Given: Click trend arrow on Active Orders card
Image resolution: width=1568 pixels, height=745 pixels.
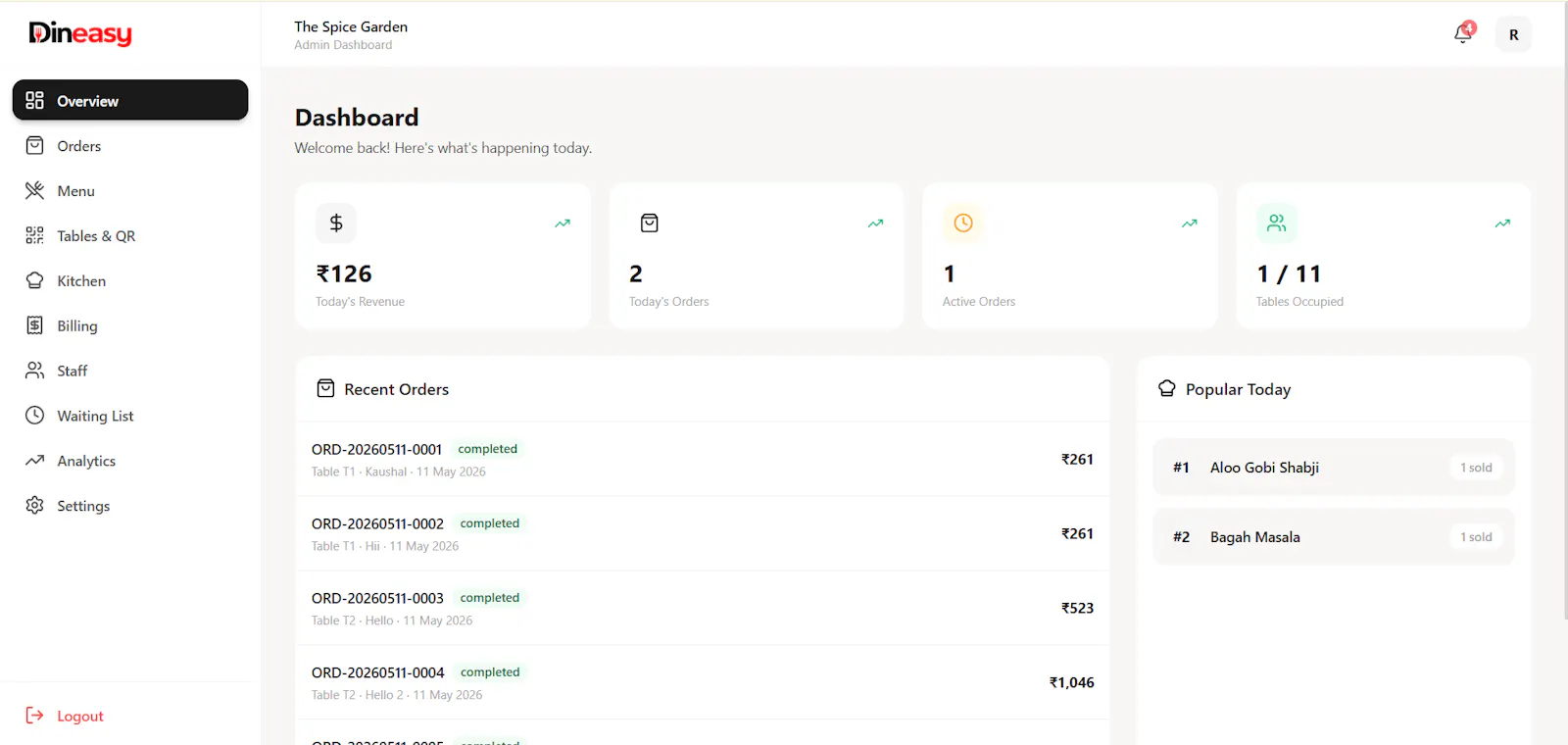Looking at the screenshot, I should (x=1190, y=223).
